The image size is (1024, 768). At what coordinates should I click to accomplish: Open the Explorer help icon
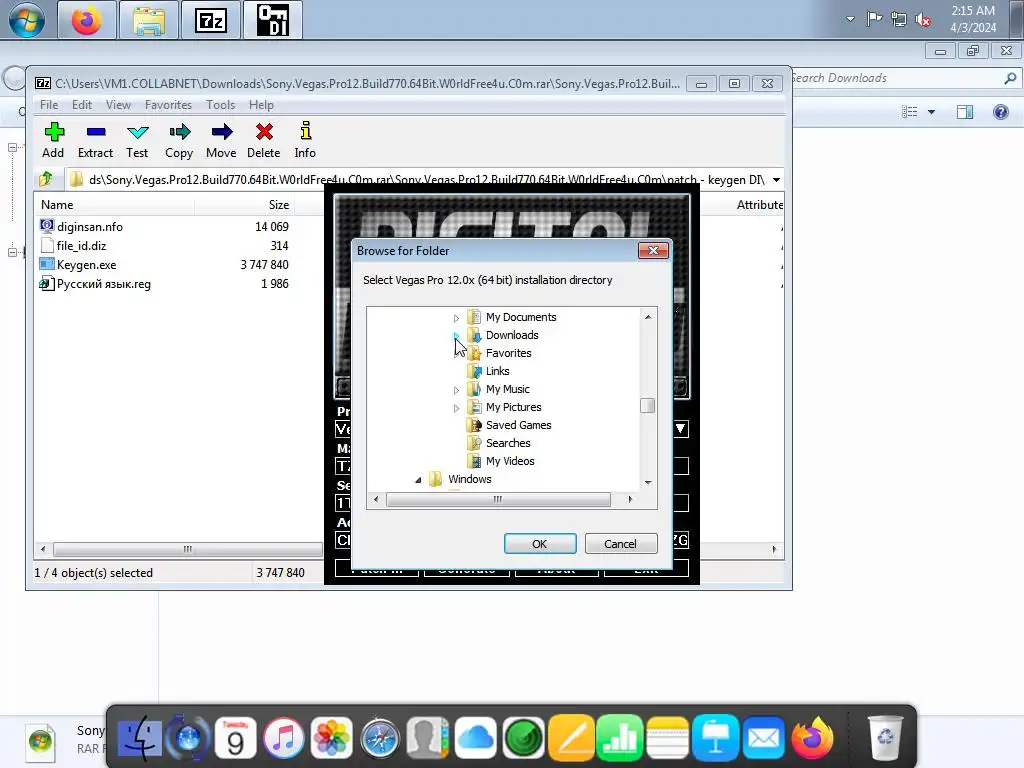[1000, 112]
